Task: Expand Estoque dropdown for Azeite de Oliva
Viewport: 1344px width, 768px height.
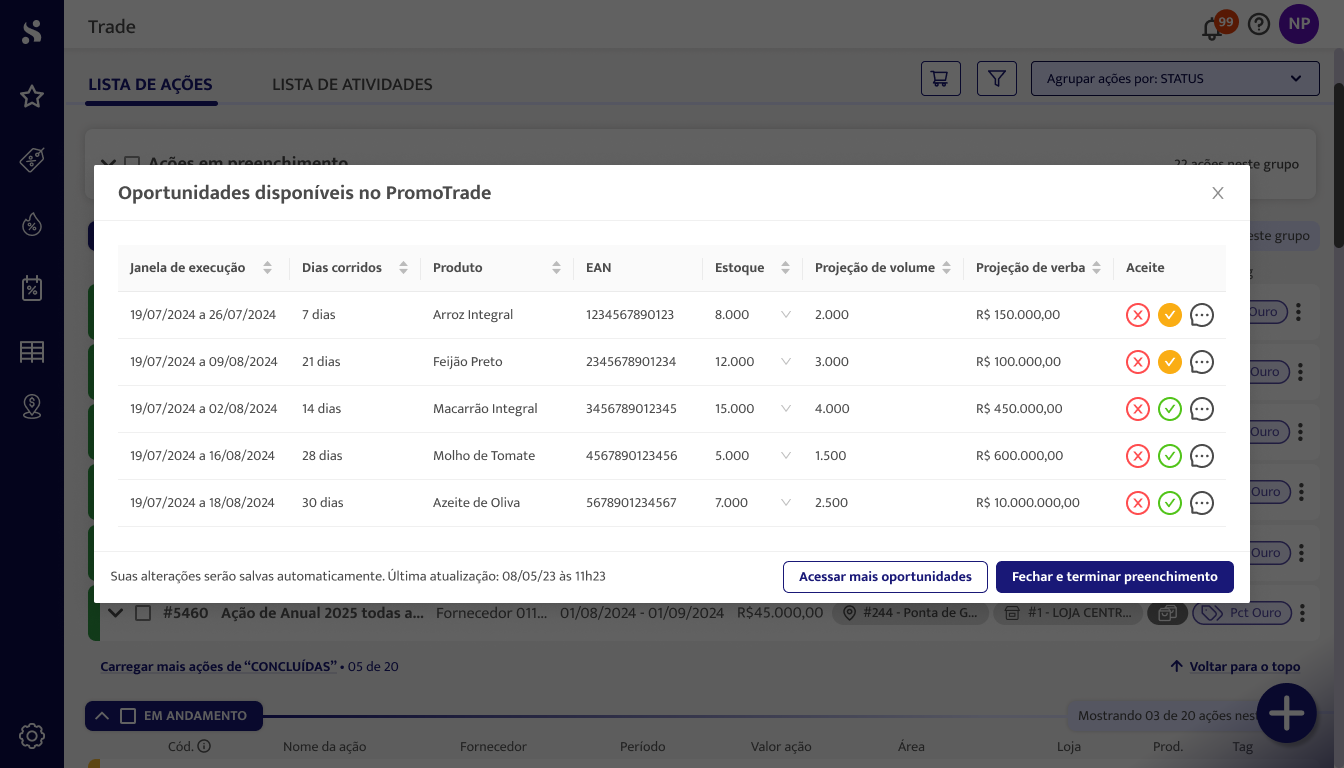Action: 786,503
